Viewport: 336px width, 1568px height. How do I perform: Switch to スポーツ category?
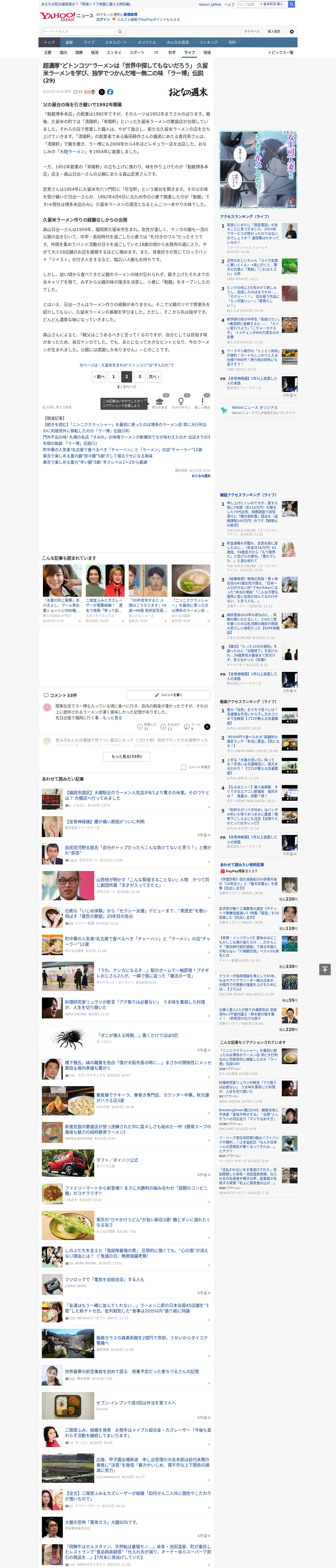137,52
